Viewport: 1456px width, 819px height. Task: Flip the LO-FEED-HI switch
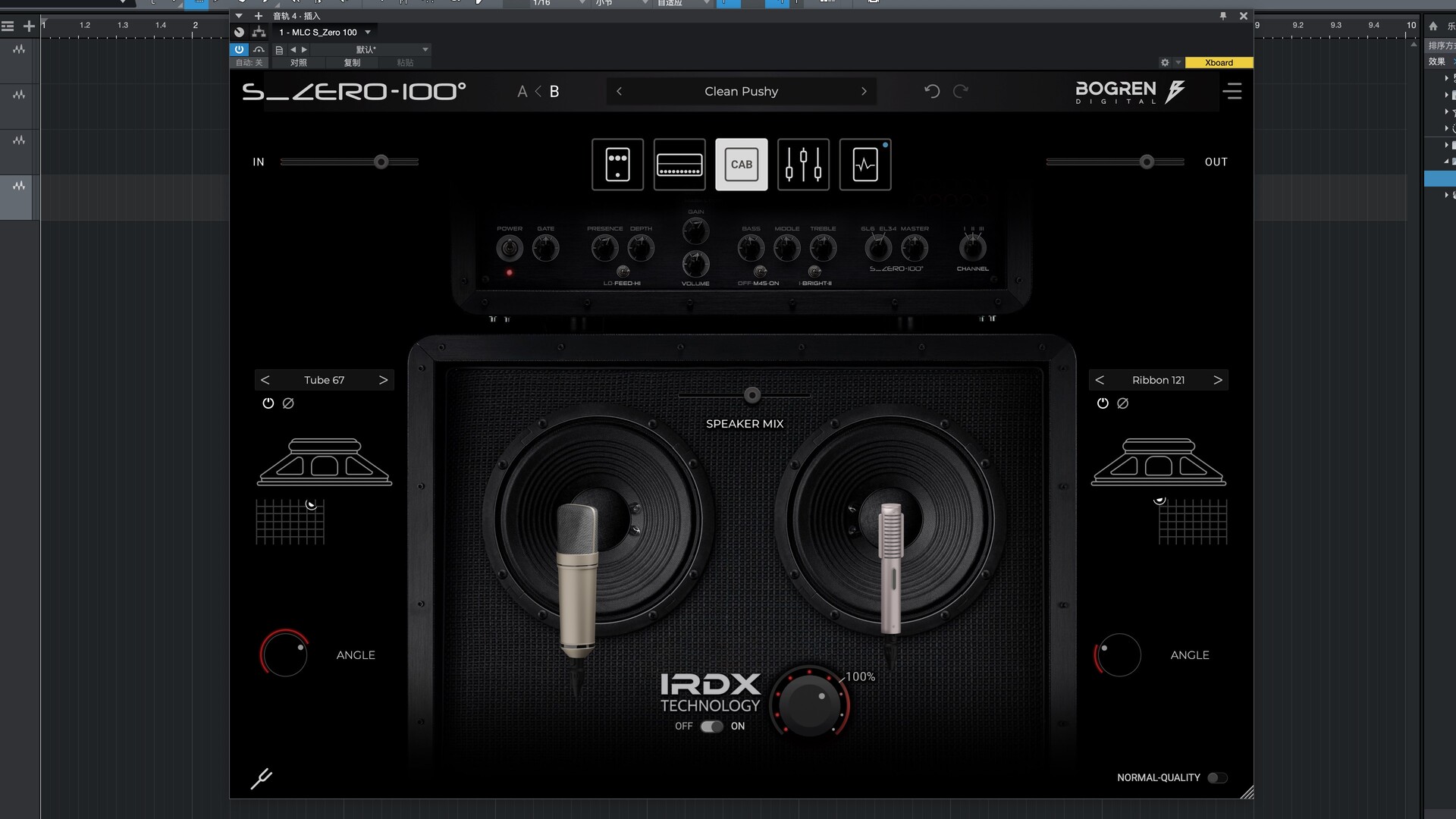point(623,271)
